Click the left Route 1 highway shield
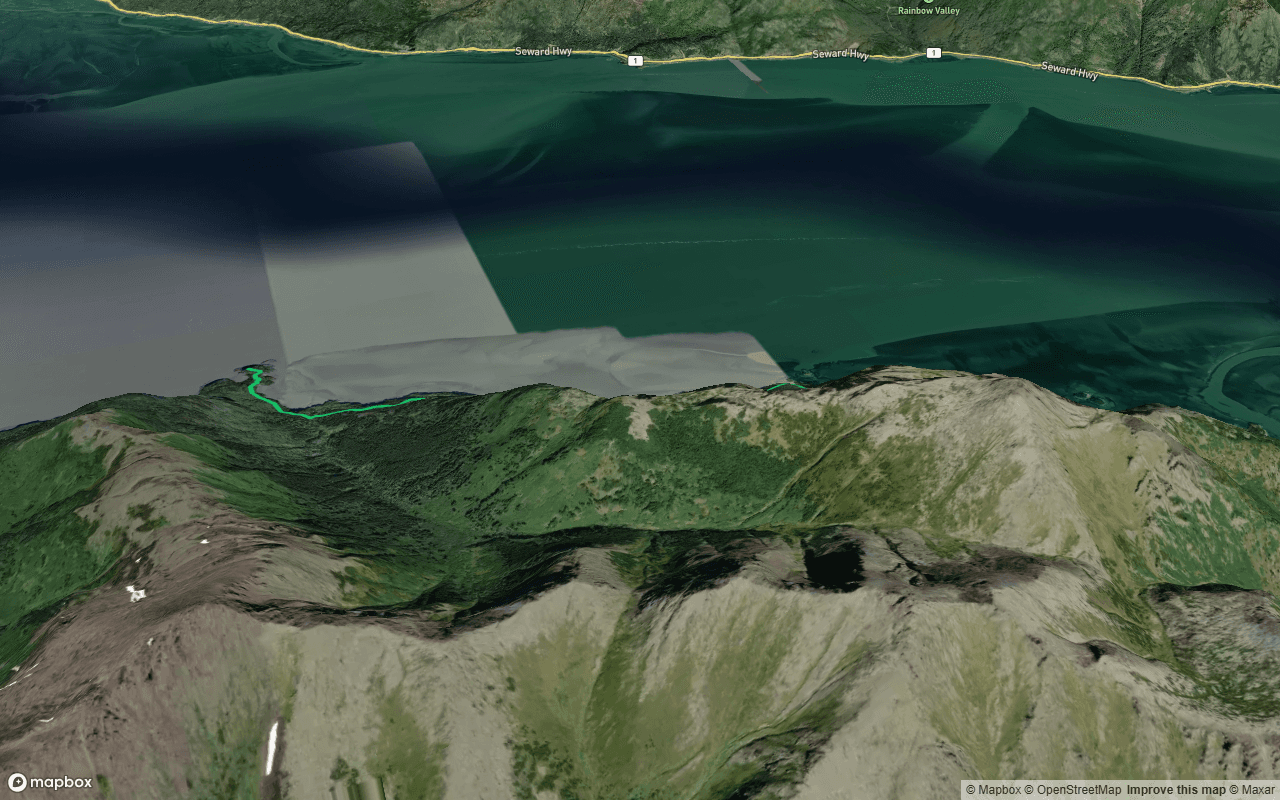This screenshot has height=800, width=1280. [x=634, y=61]
